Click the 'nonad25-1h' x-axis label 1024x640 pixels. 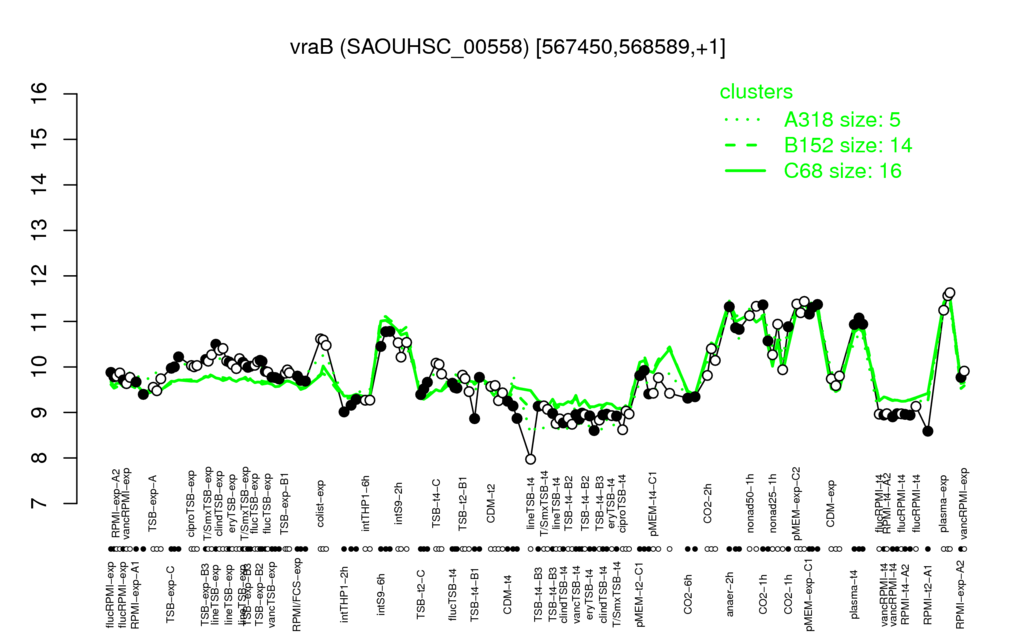(x=773, y=502)
